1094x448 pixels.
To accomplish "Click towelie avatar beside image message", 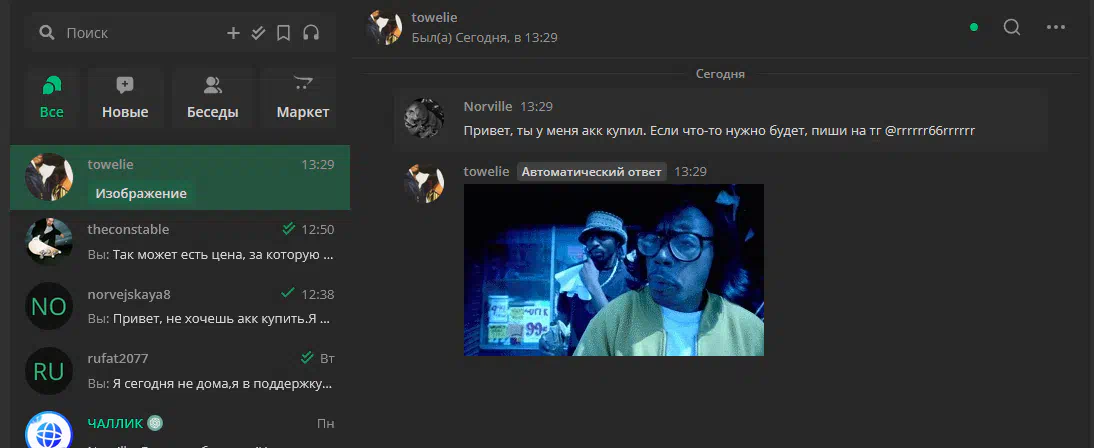I will click(x=424, y=184).
